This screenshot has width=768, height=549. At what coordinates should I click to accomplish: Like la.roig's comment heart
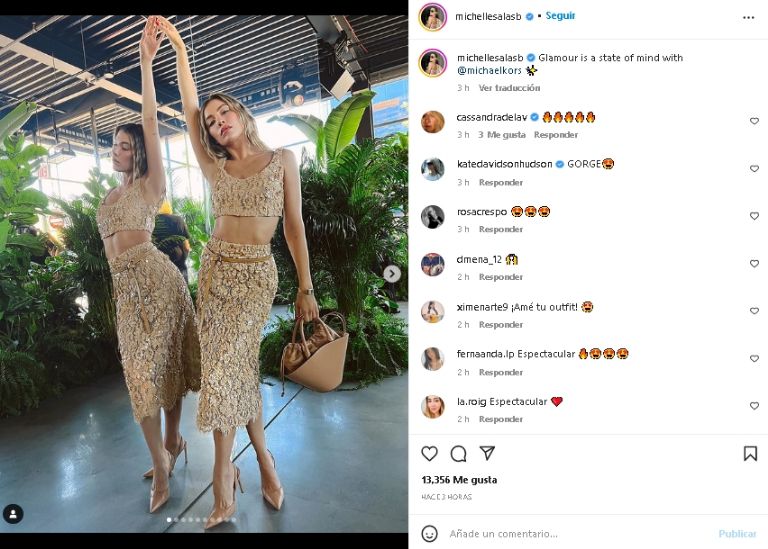754,406
